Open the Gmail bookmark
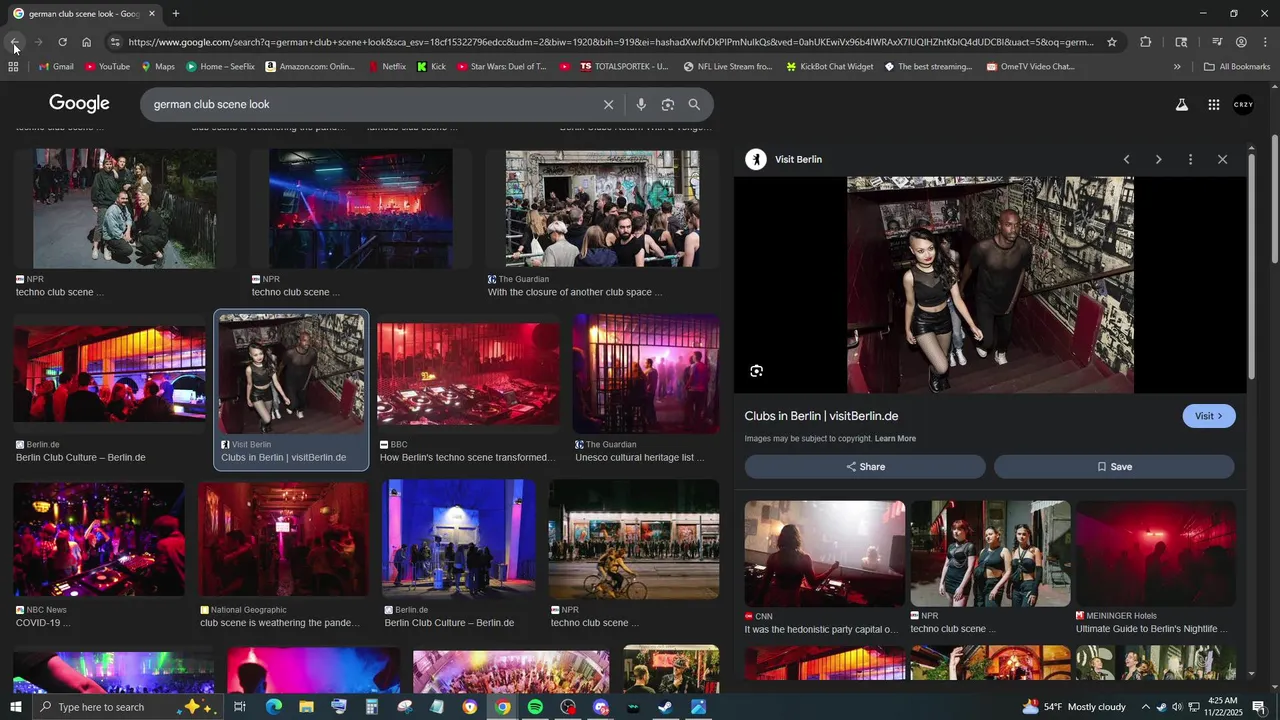1280x720 pixels. point(56,67)
